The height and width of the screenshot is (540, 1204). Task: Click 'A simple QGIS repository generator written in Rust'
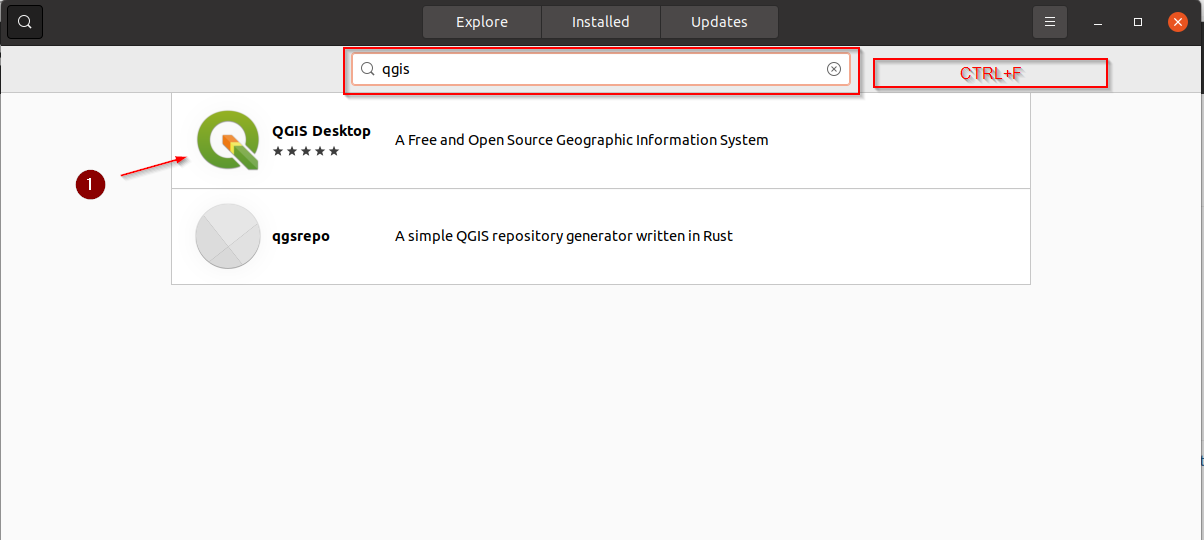coord(564,236)
